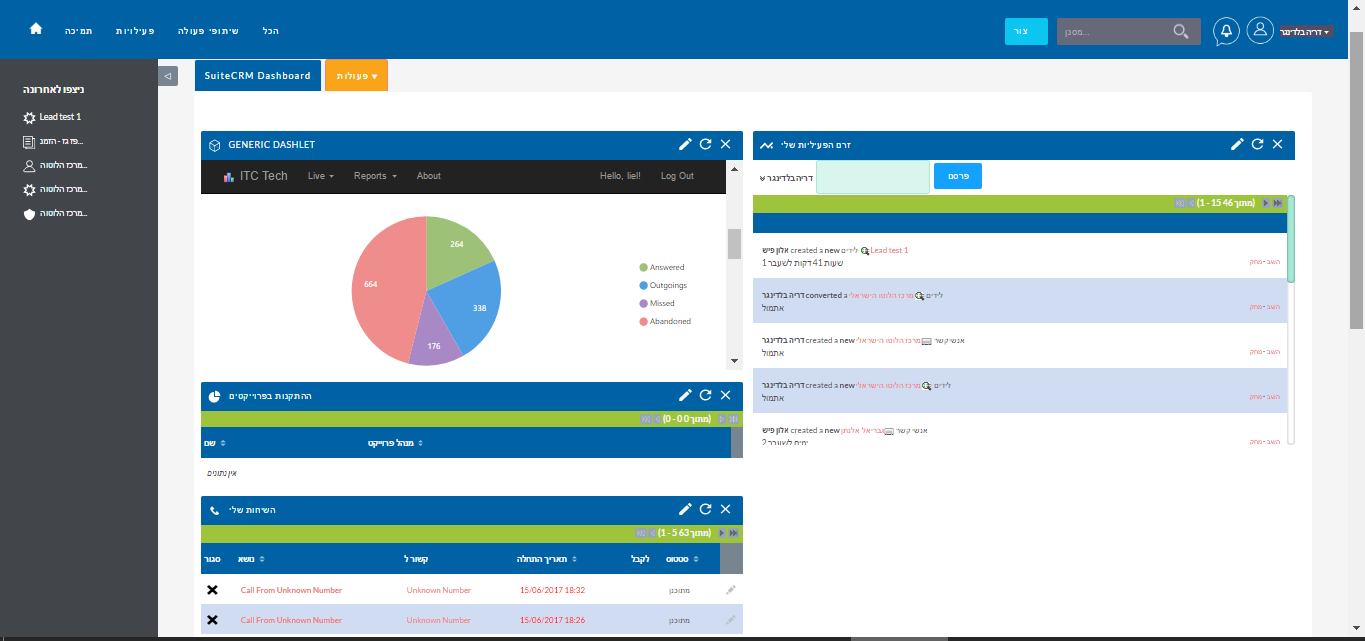This screenshot has width=1365, height=641.
Task: Close the 18:32 call with X mark
Action: pos(212,590)
